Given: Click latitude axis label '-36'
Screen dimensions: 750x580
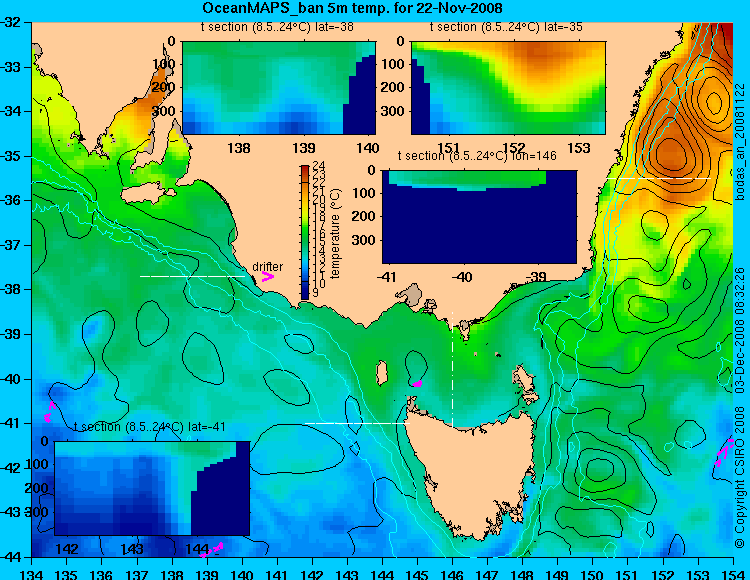Looking at the screenshot, I should pyautogui.click(x=10, y=200).
